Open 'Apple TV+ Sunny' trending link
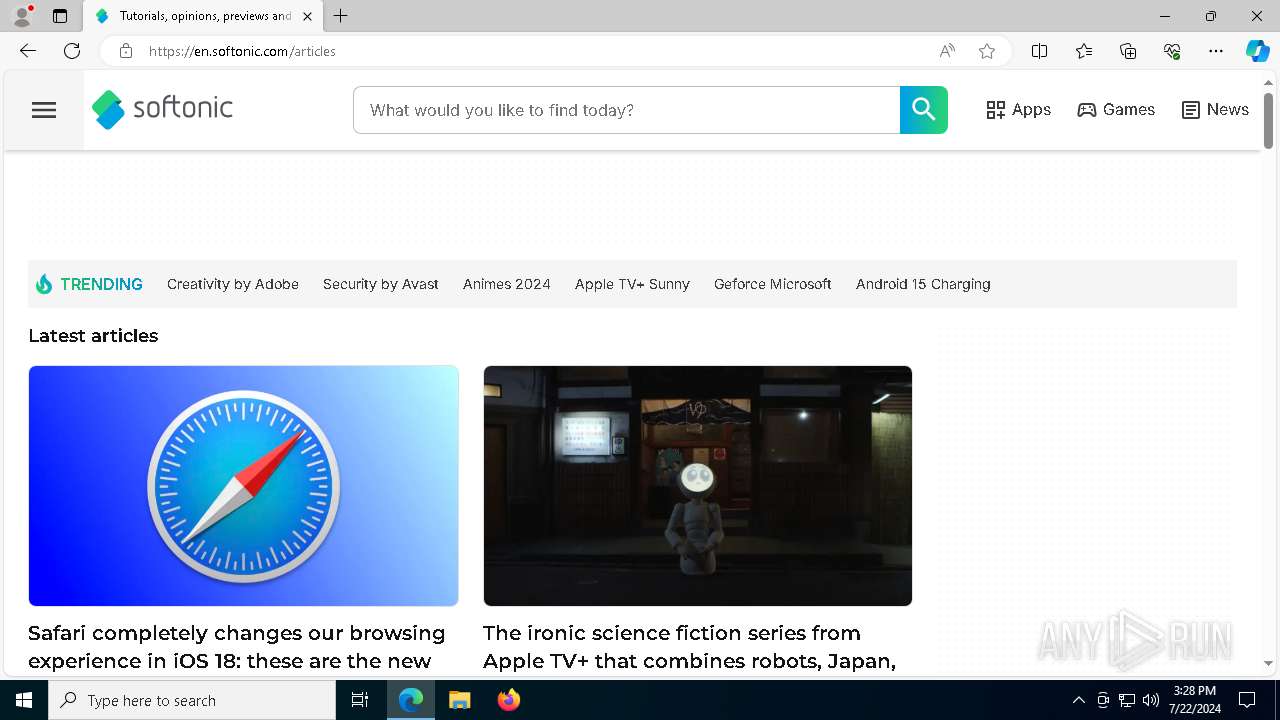Viewport: 1280px width, 720px height. point(632,284)
